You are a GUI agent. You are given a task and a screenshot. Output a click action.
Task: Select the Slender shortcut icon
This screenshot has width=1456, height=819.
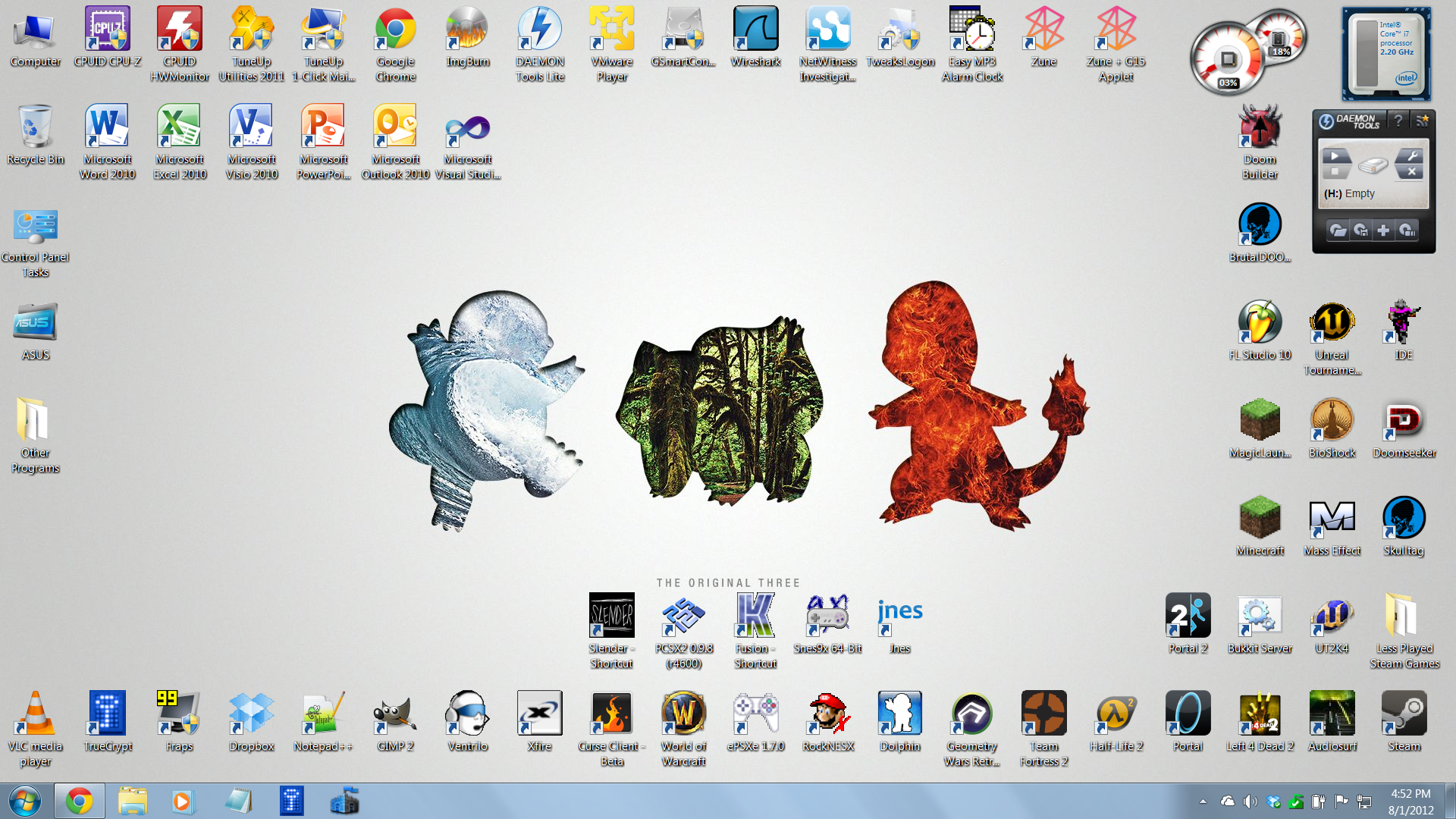click(611, 616)
